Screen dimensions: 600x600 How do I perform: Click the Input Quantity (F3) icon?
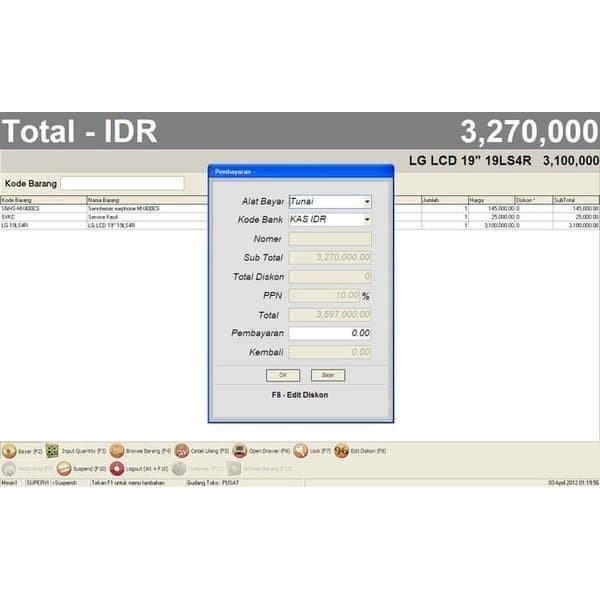coord(52,451)
